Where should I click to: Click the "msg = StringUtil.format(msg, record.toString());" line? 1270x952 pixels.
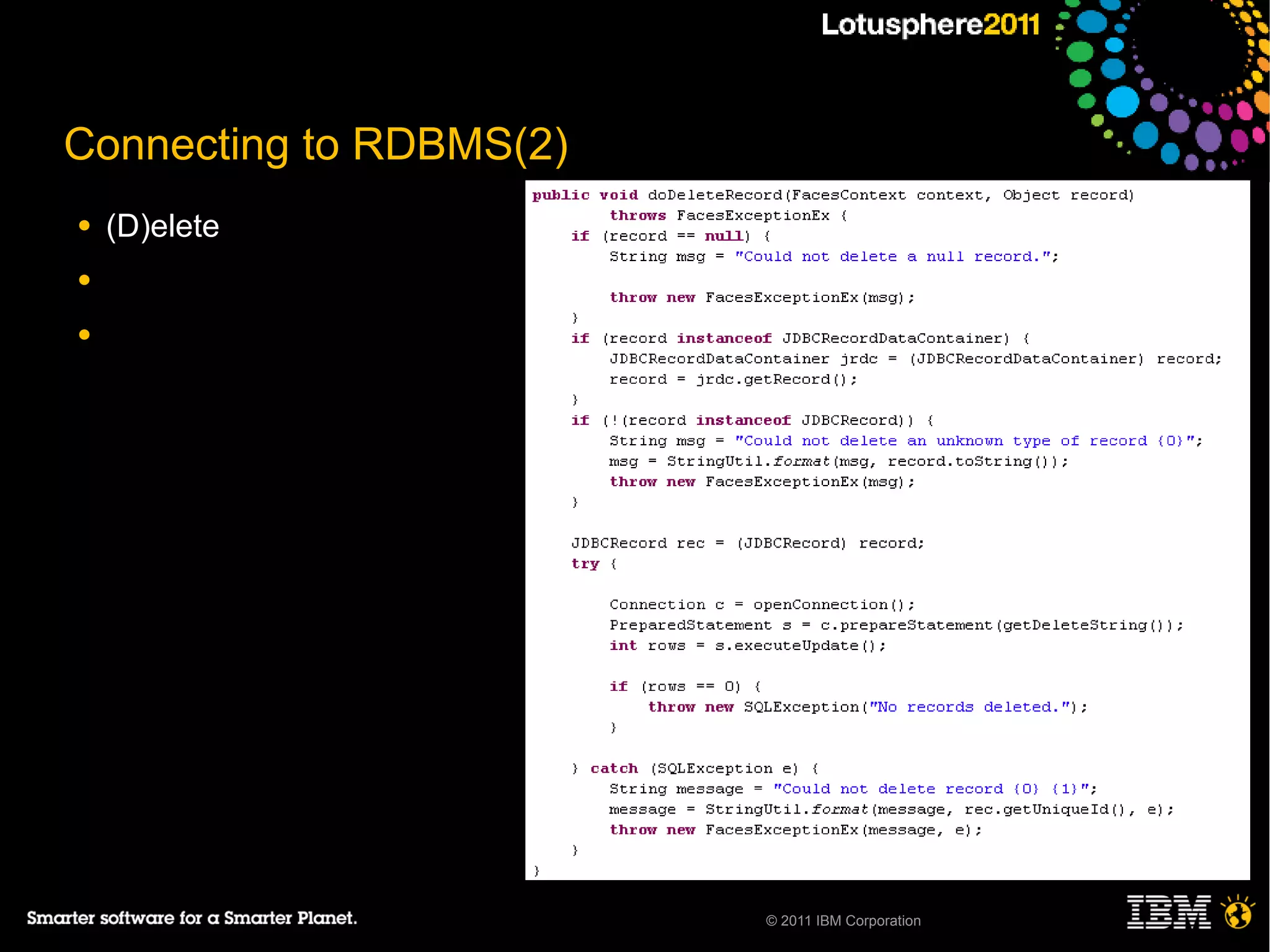838,461
